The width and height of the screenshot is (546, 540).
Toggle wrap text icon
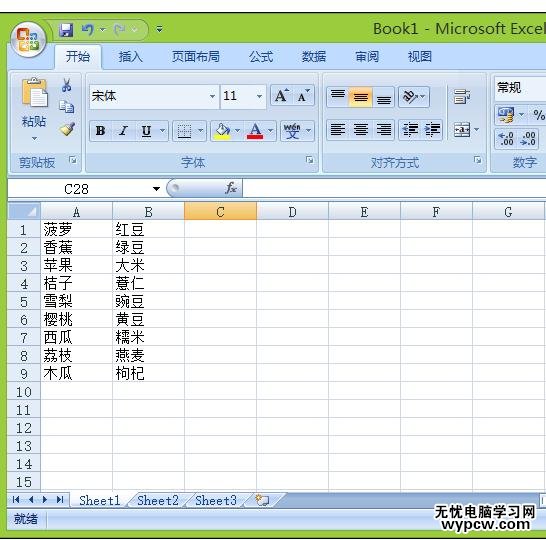[462, 96]
